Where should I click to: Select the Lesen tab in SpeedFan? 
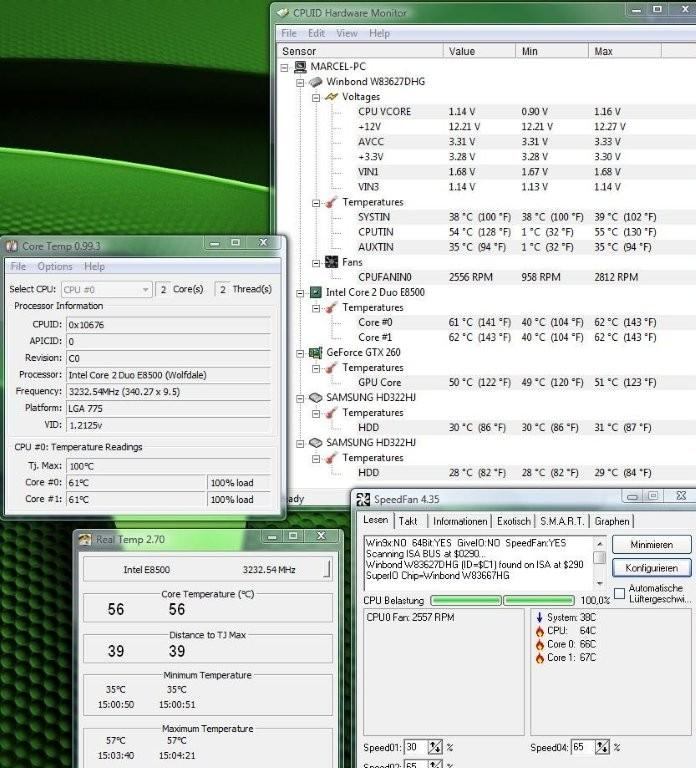click(376, 520)
